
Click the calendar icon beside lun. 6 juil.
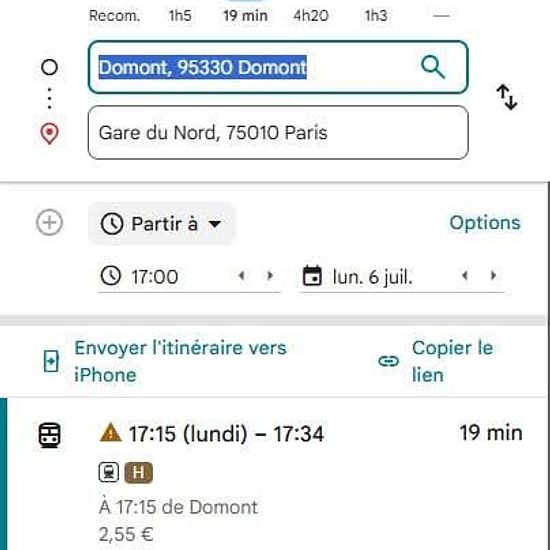[x=312, y=276]
